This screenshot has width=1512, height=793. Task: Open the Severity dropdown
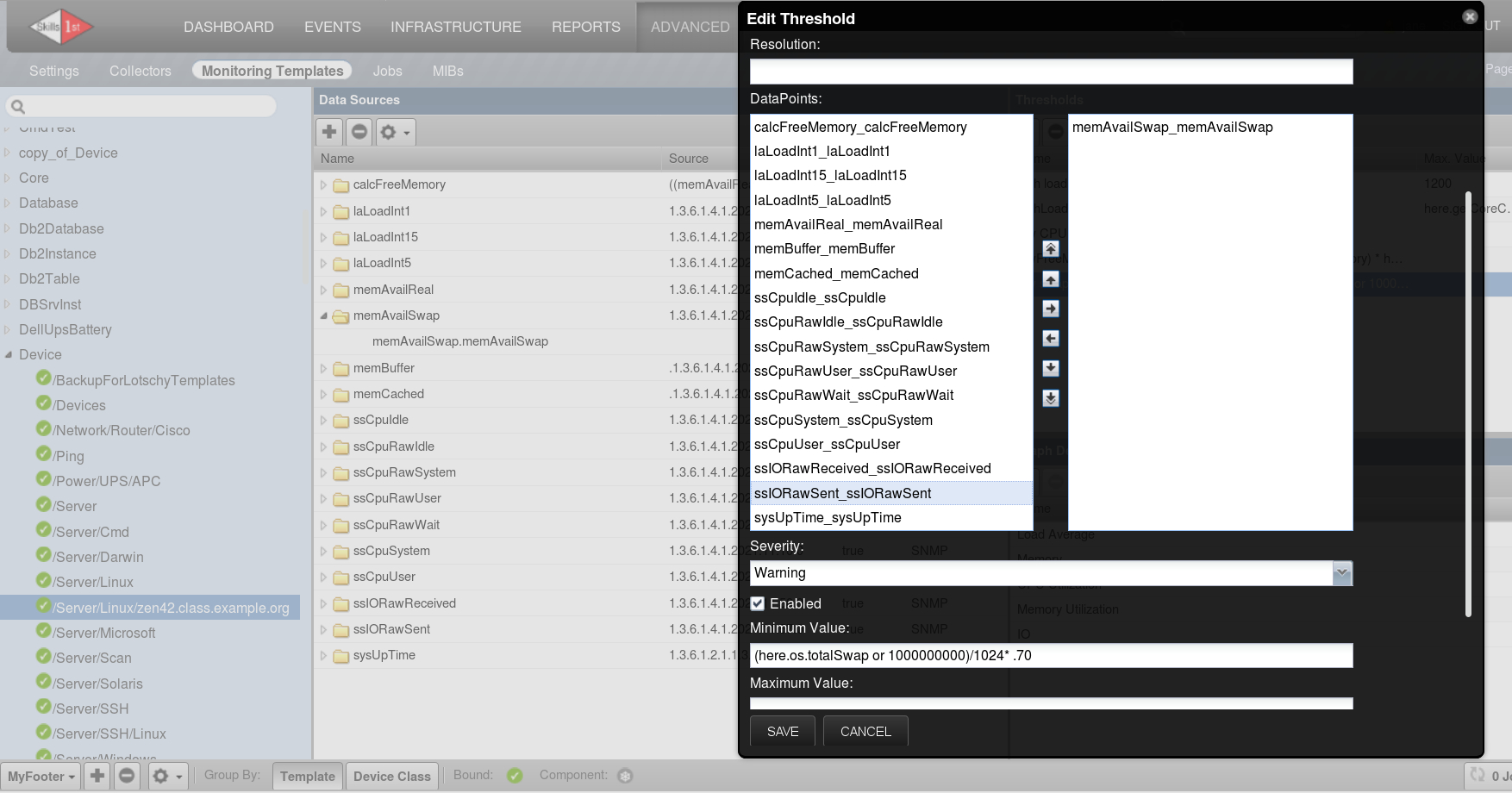coord(1341,573)
